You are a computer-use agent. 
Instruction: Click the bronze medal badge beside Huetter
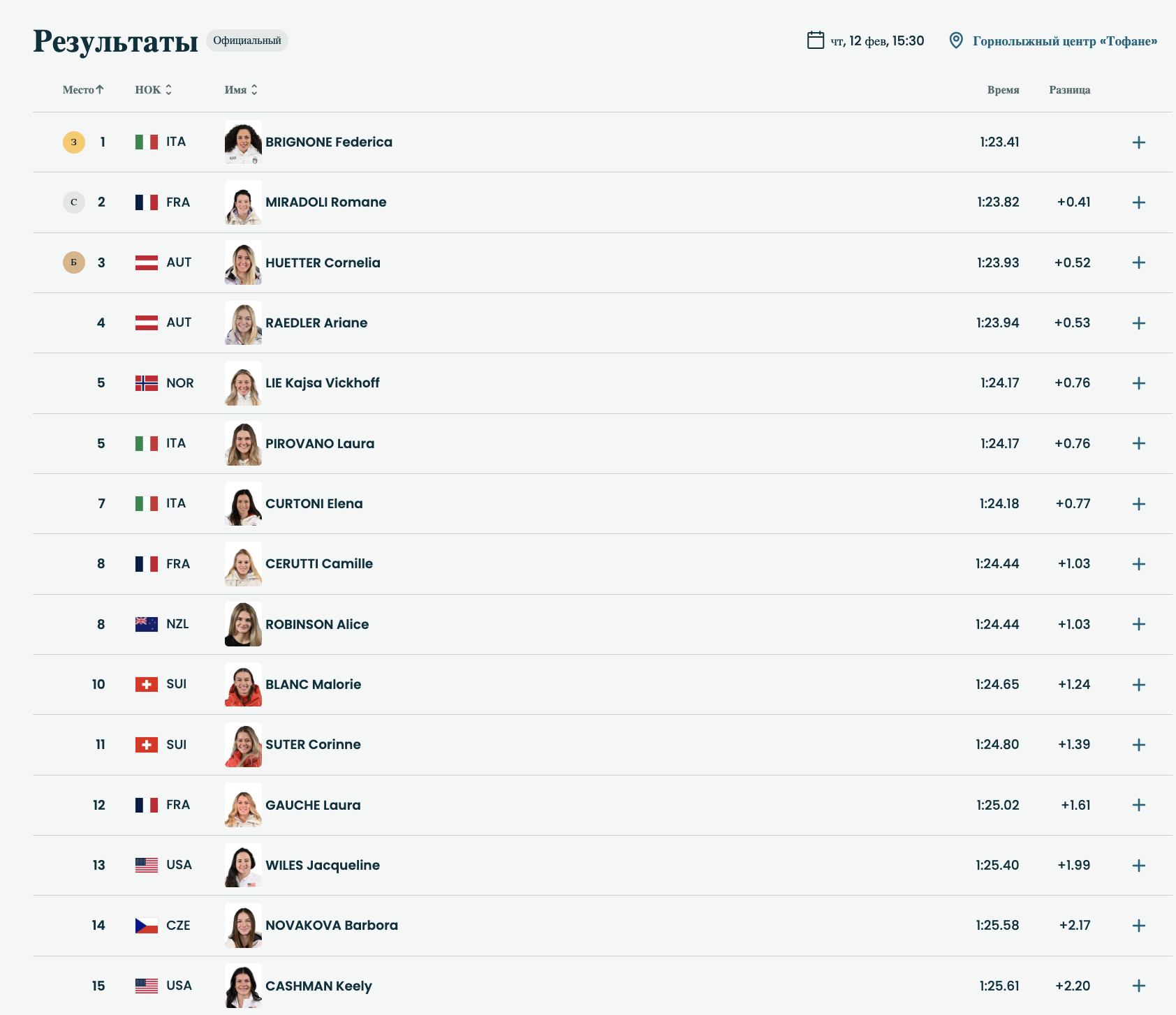tap(74, 262)
